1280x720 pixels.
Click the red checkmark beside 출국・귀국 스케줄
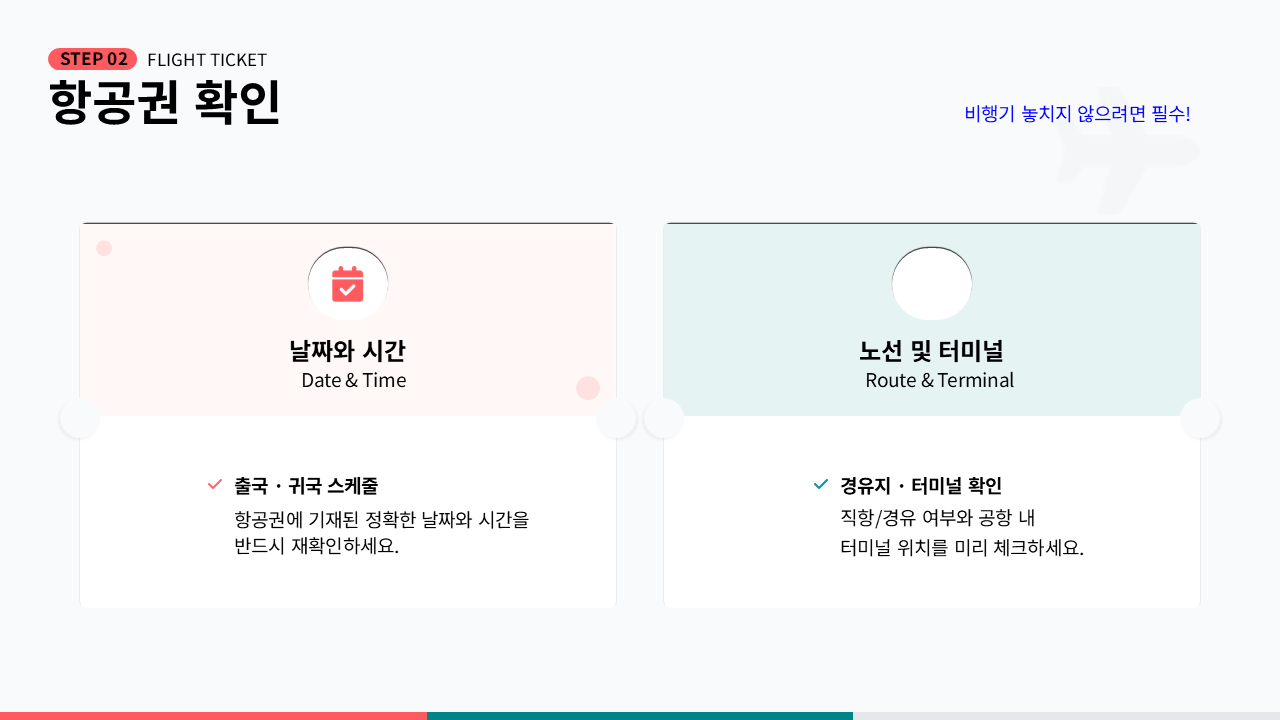coord(214,485)
